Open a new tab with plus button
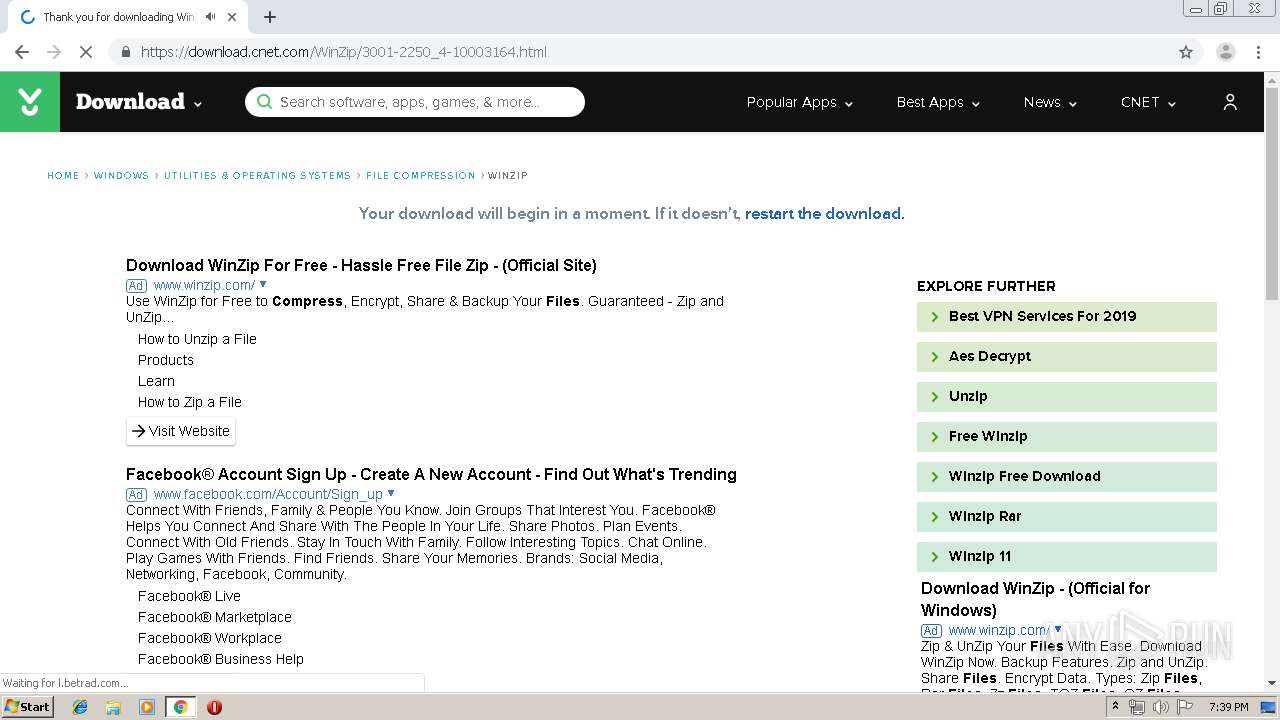 click(269, 17)
